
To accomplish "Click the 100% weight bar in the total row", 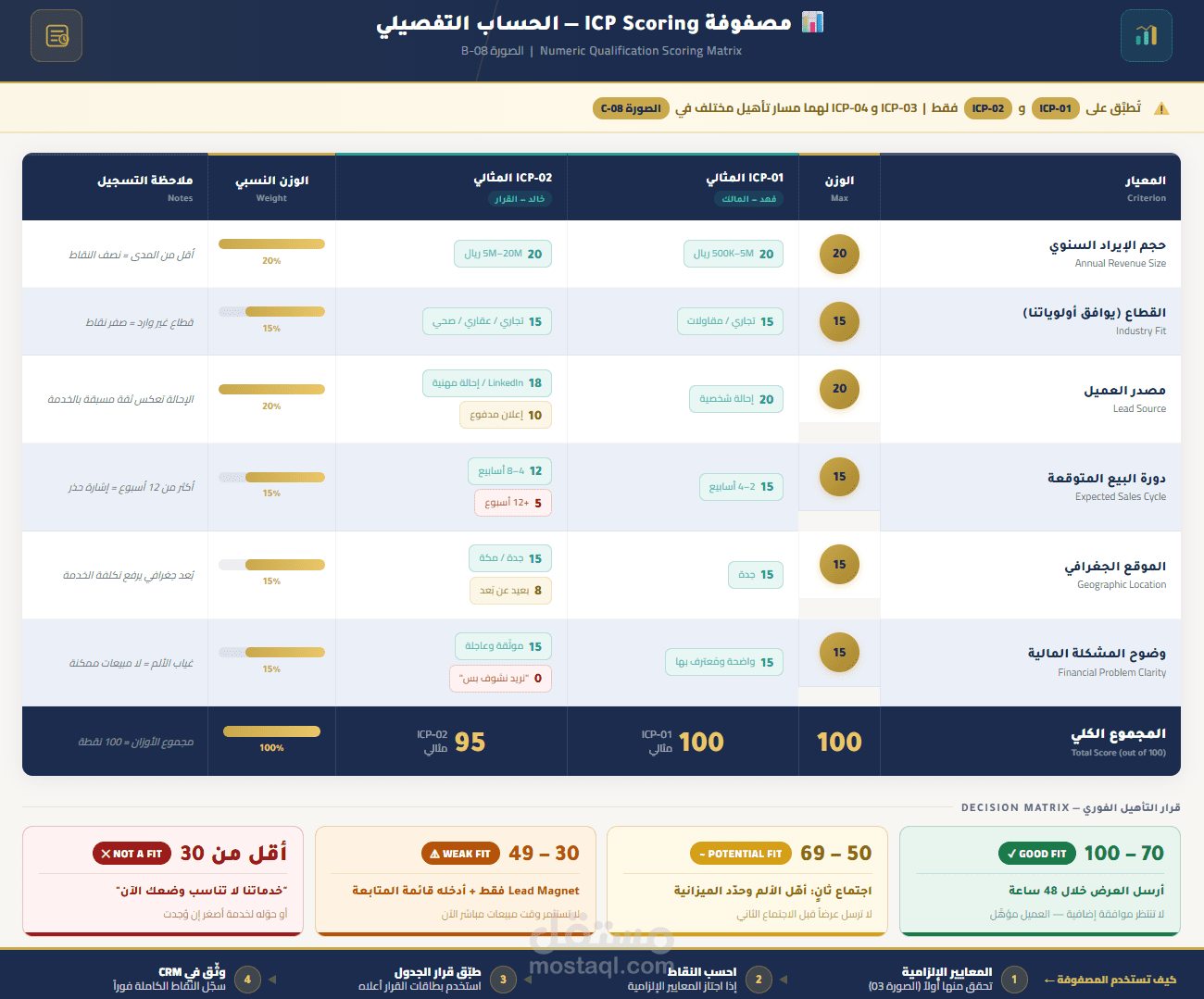I will [271, 731].
